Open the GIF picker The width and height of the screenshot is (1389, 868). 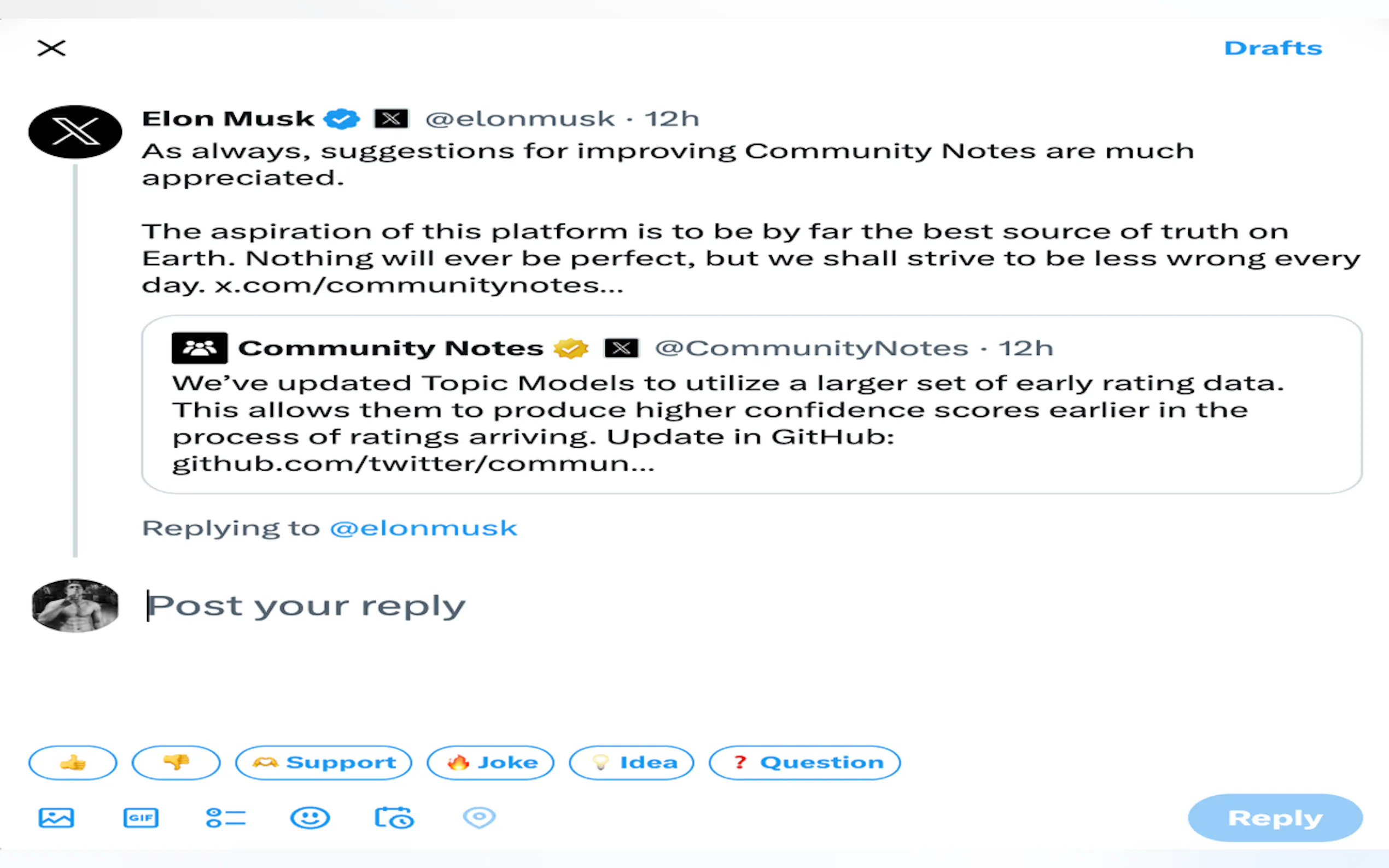141,818
